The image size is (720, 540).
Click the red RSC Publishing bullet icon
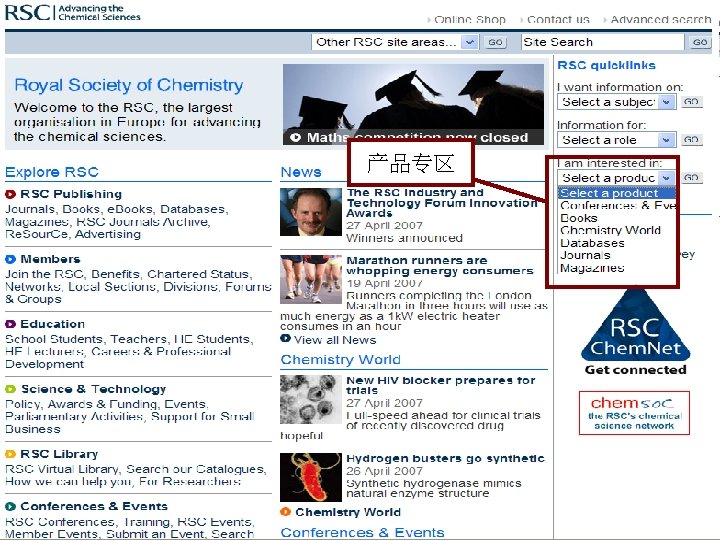10,194
